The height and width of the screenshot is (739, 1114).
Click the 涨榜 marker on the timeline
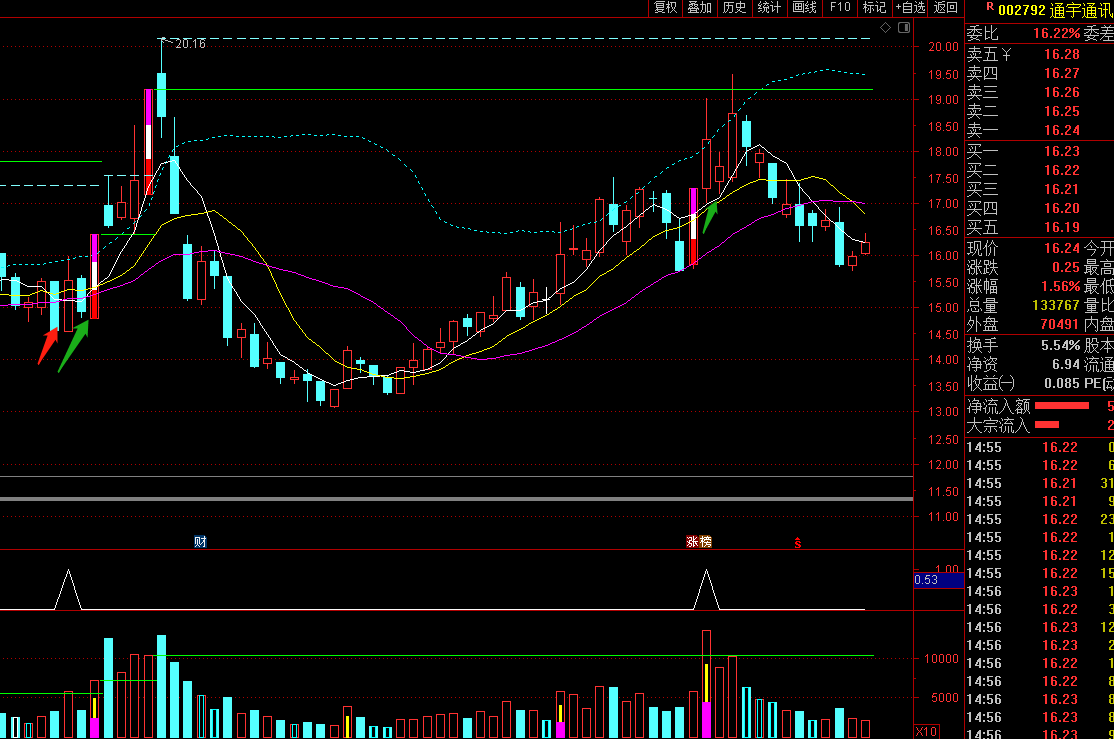[x=698, y=541]
